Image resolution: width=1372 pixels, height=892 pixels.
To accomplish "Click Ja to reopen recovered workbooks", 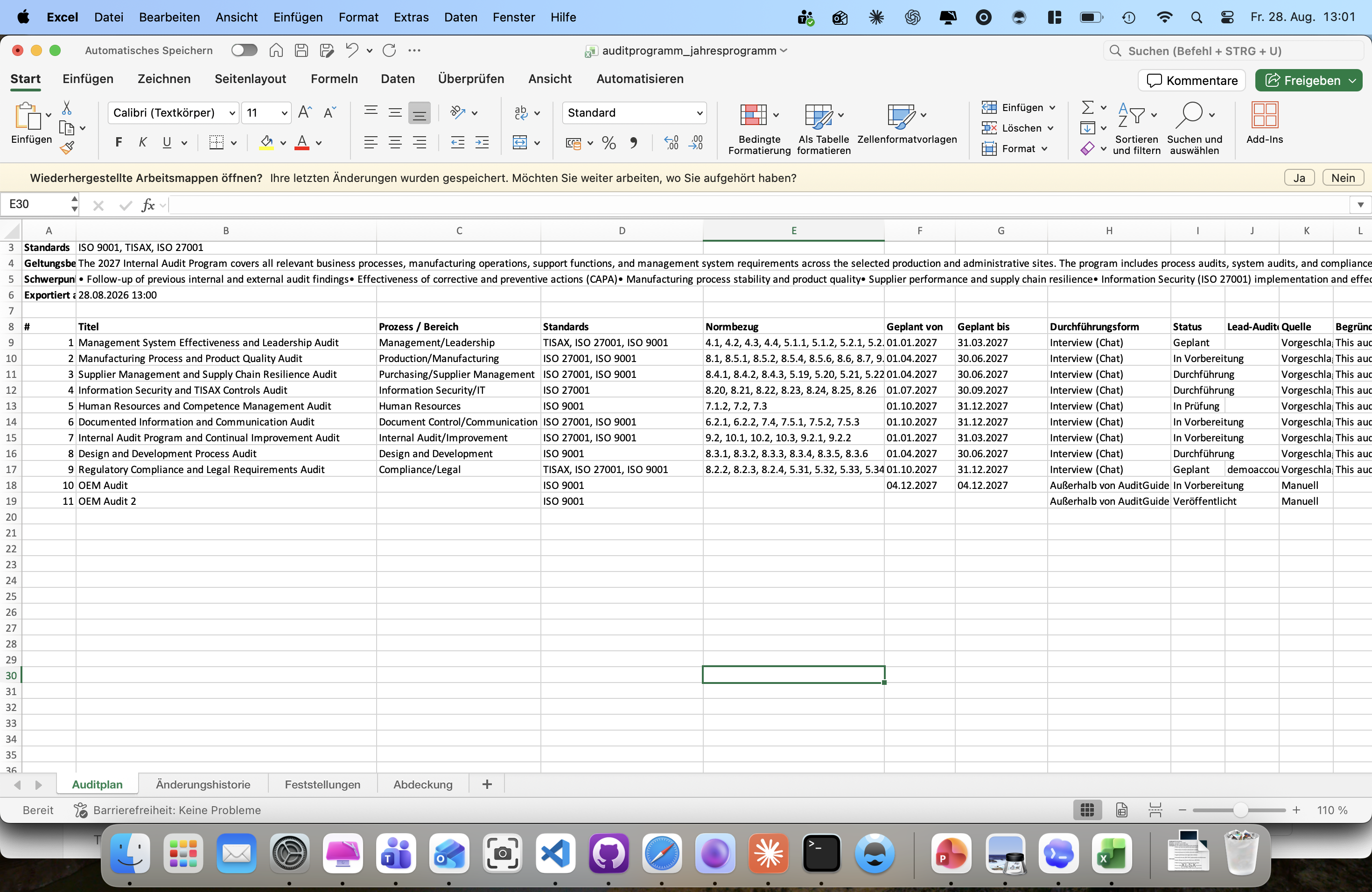I will pos(1299,178).
